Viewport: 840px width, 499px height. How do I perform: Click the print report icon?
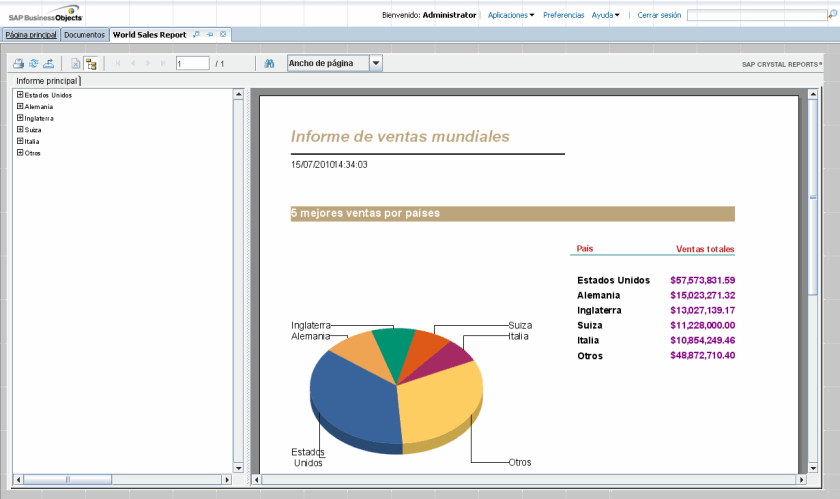[18, 63]
